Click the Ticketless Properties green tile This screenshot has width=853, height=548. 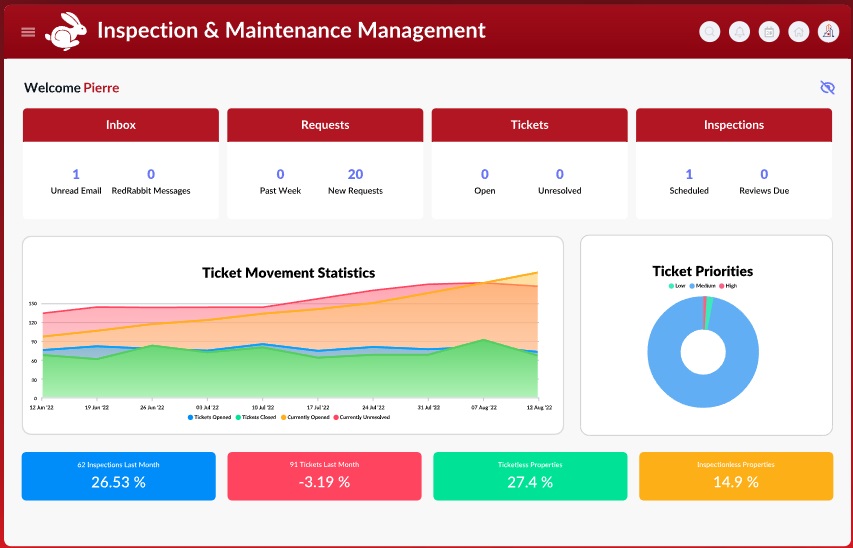(x=530, y=476)
